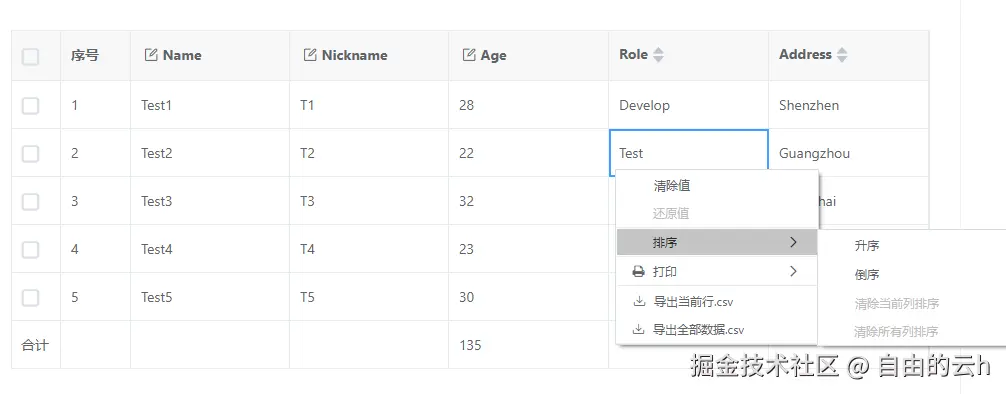
Task: Check the checkbox for row Test3
Action: click(30, 201)
